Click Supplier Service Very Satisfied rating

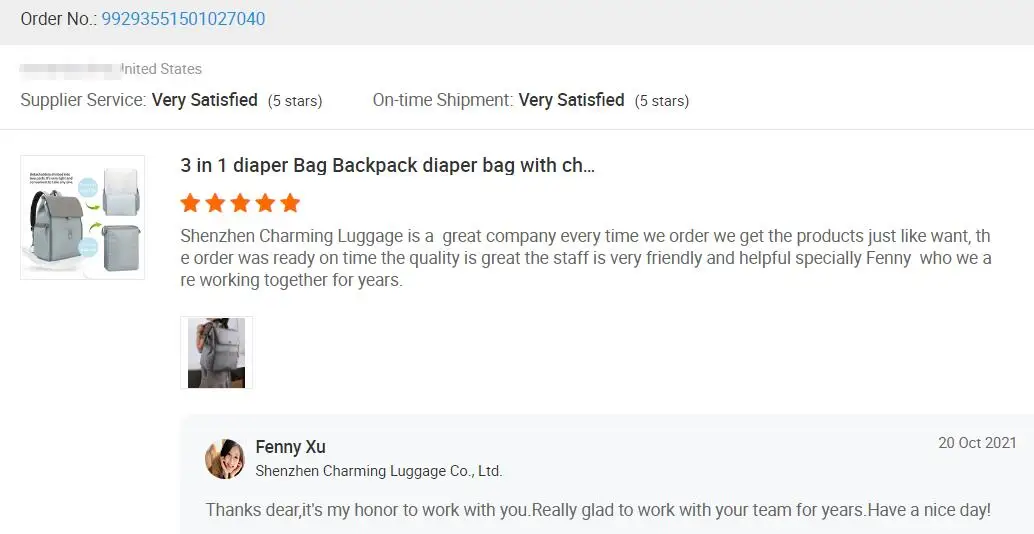point(204,100)
